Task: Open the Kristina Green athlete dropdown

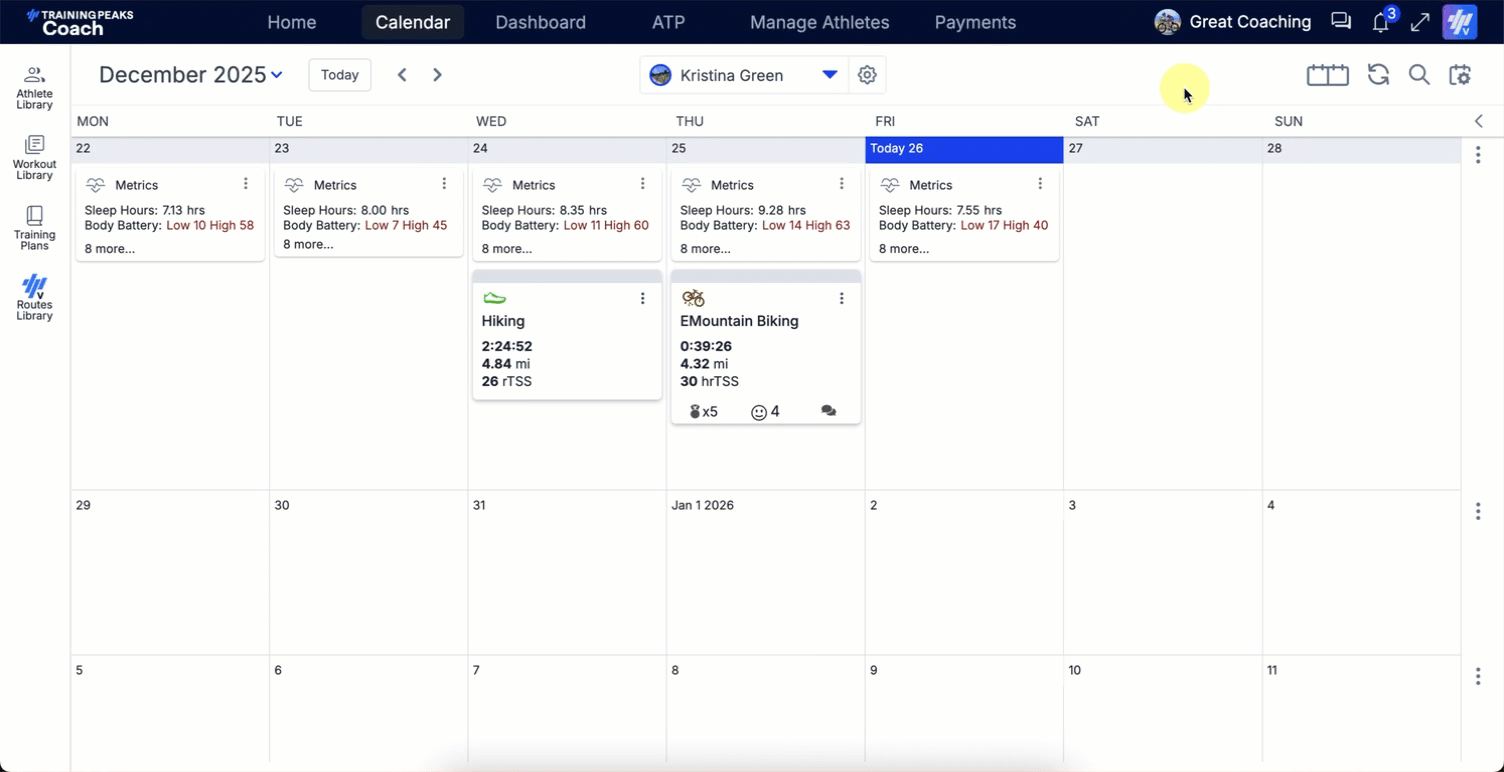Action: click(x=829, y=75)
